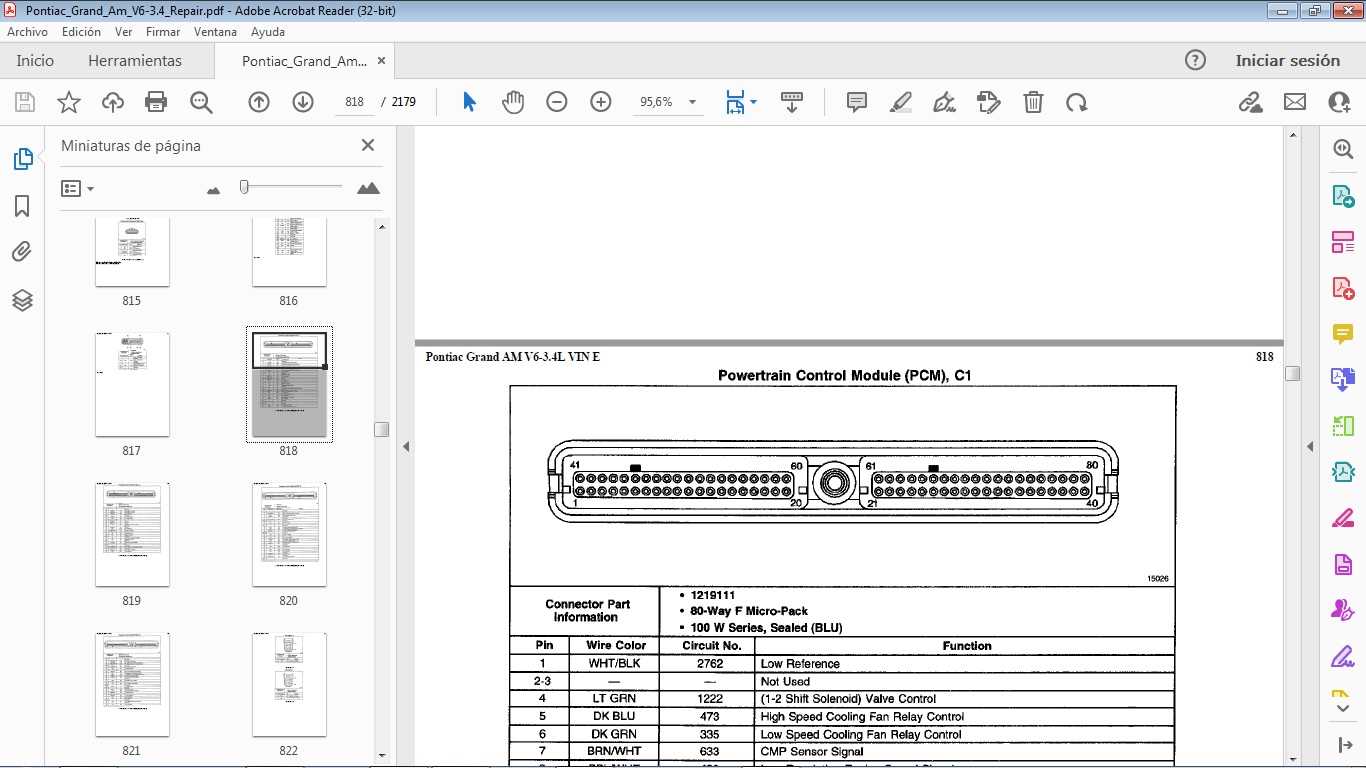Screen dimensions: 1366x768
Task: Click the Save file icon
Action: (x=25, y=102)
